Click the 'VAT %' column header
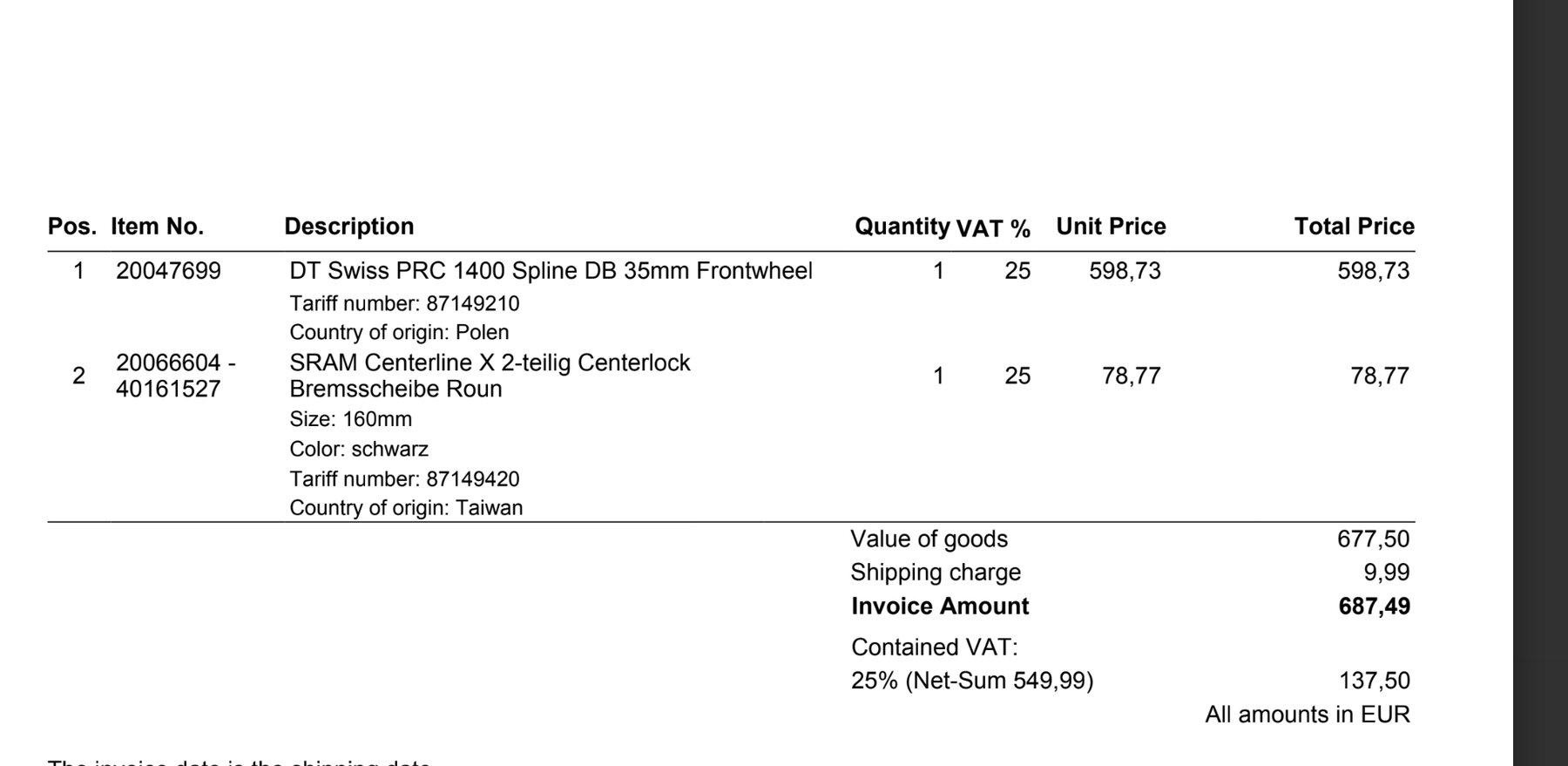The height and width of the screenshot is (766, 1568). (993, 228)
